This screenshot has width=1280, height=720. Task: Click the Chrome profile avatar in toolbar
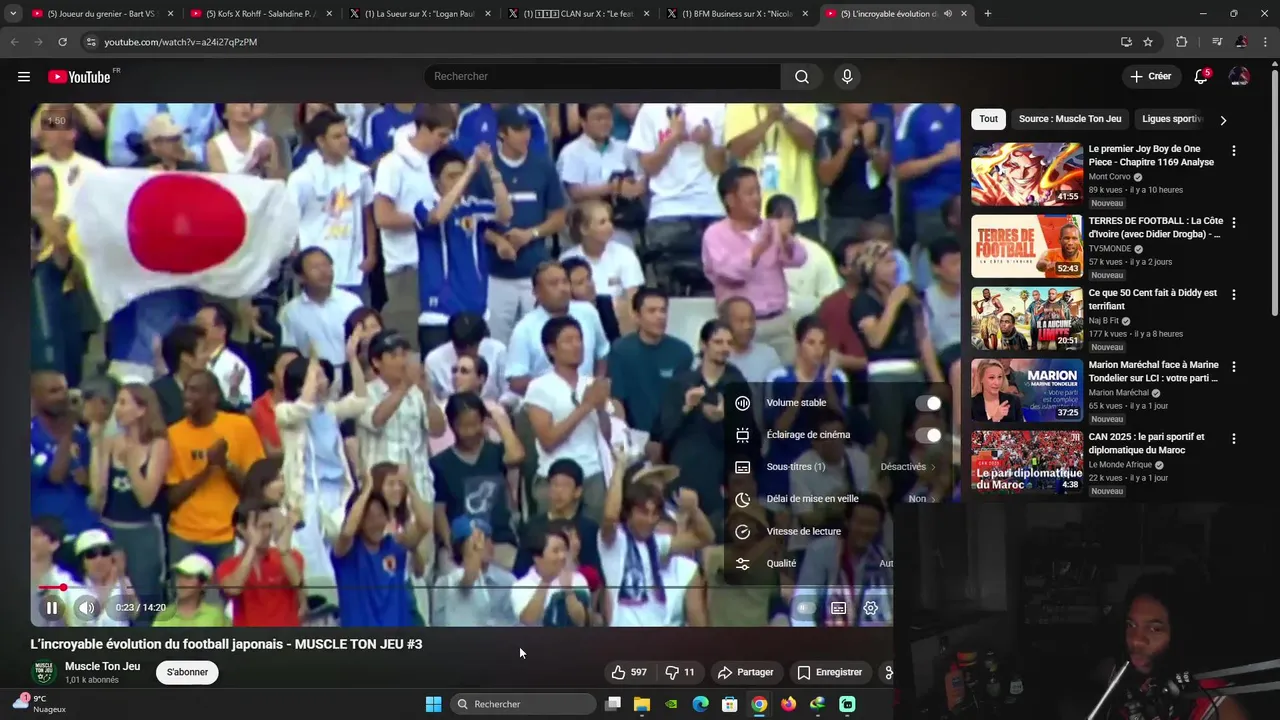coord(1241,42)
